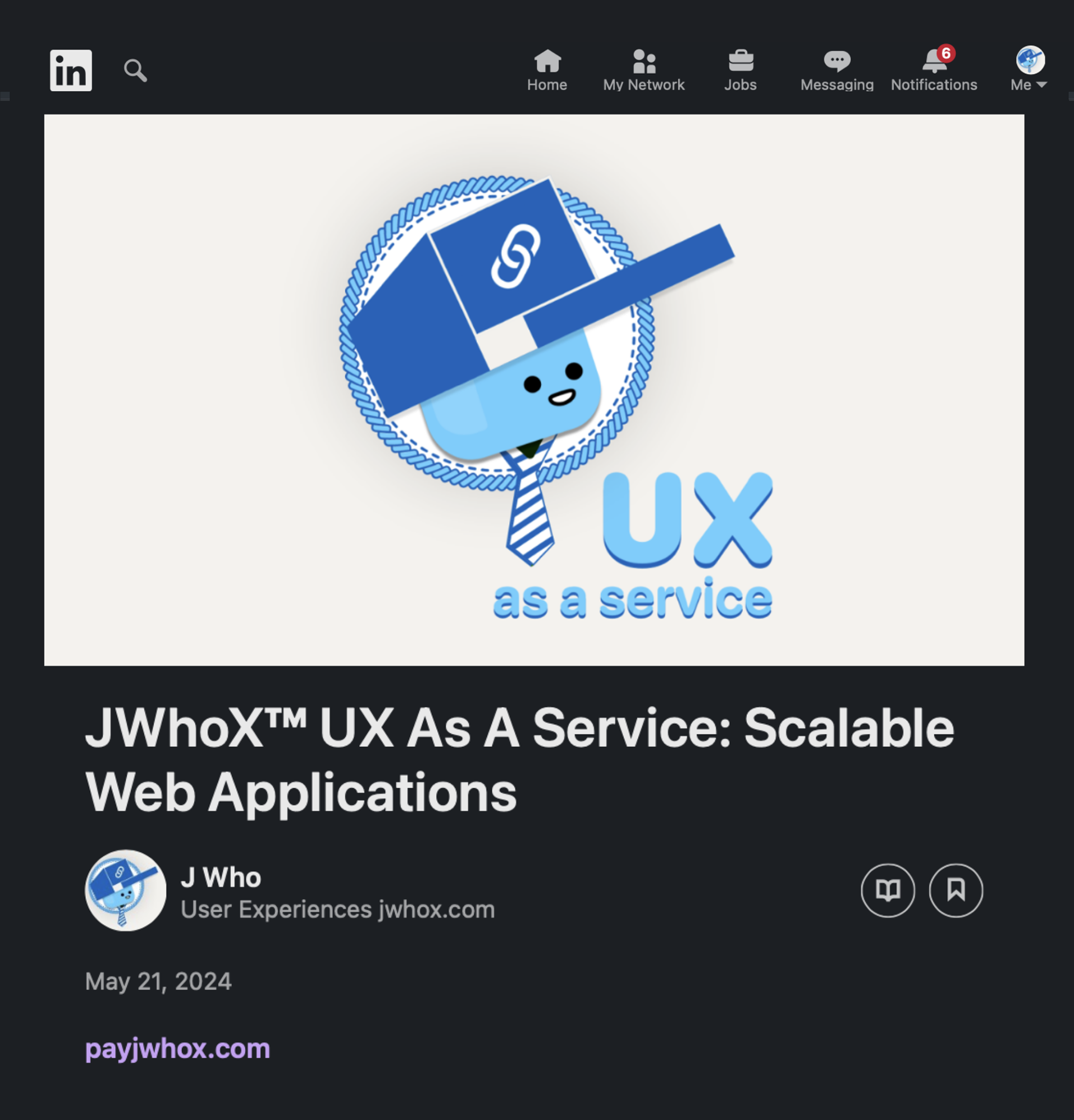Expand the Me dropdown arrow
1074x1120 pixels.
click(x=1042, y=84)
